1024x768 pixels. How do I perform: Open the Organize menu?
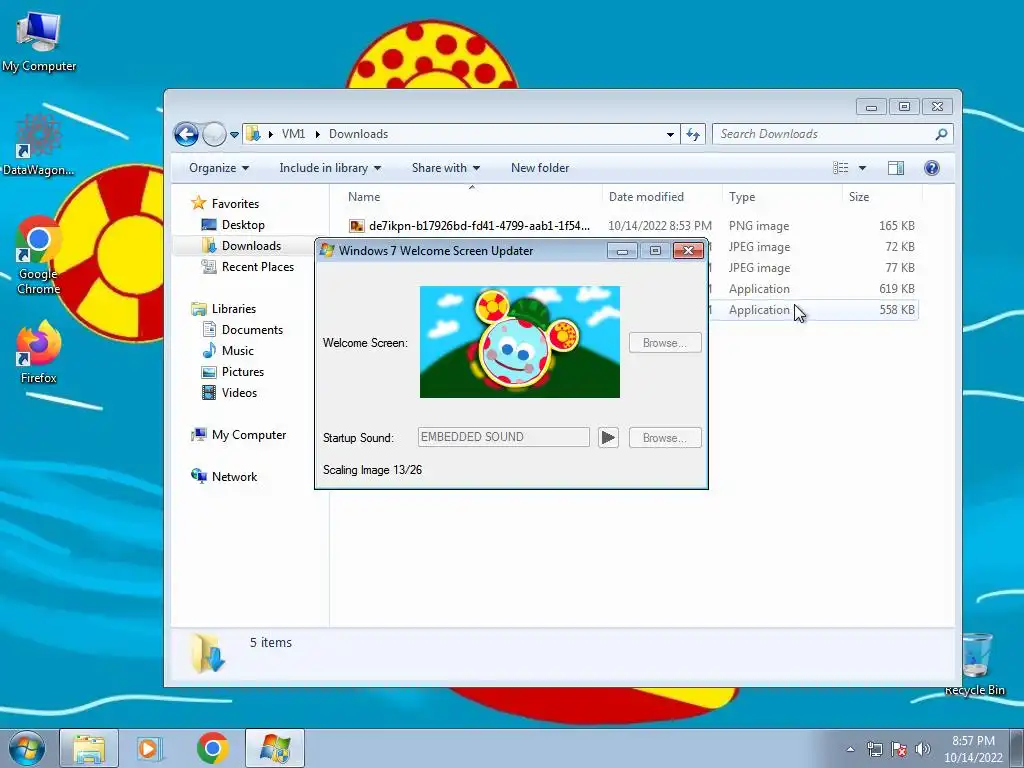pyautogui.click(x=219, y=168)
